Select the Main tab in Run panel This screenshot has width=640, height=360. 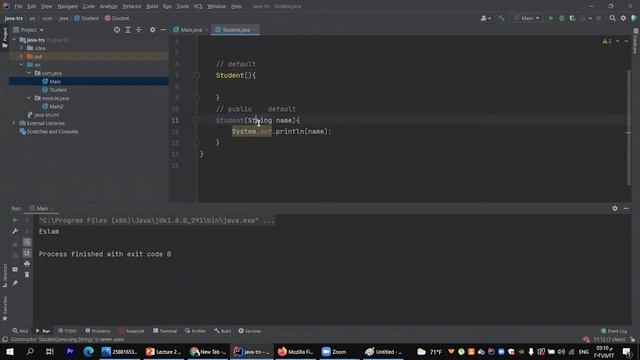42,208
